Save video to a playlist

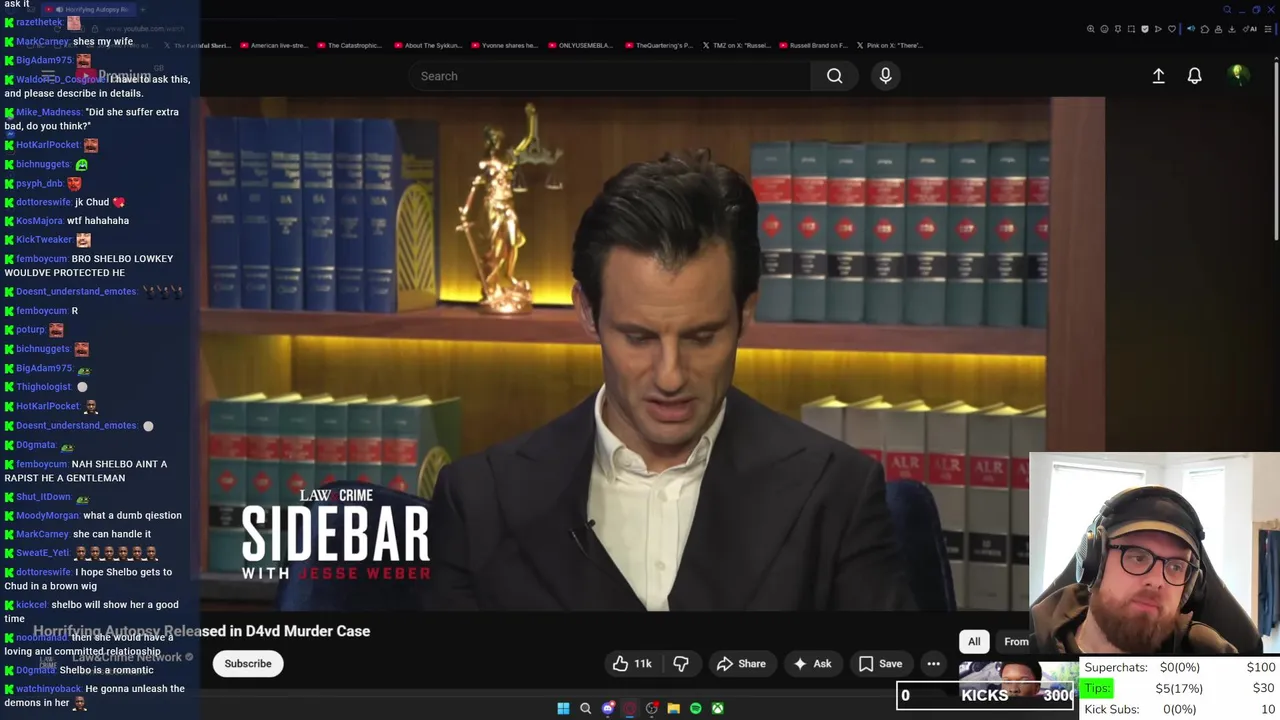[x=880, y=664]
